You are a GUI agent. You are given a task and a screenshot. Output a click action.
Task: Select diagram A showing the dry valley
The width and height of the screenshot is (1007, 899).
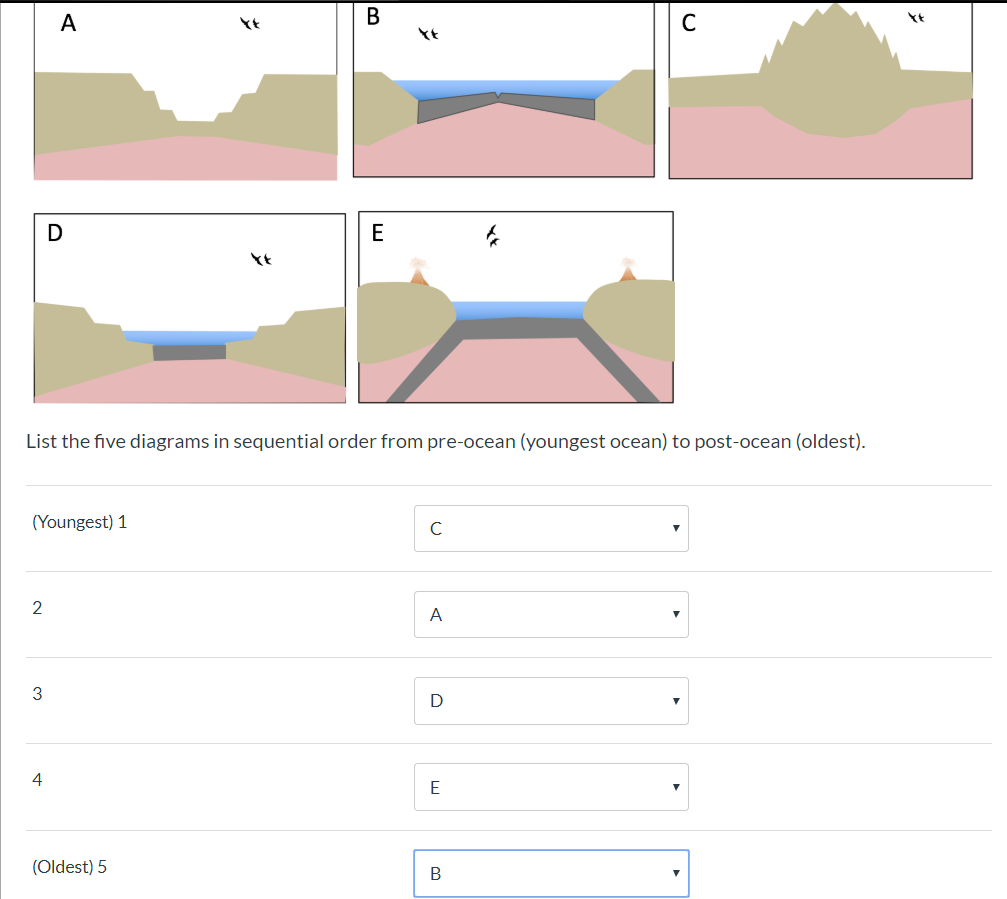(x=185, y=90)
